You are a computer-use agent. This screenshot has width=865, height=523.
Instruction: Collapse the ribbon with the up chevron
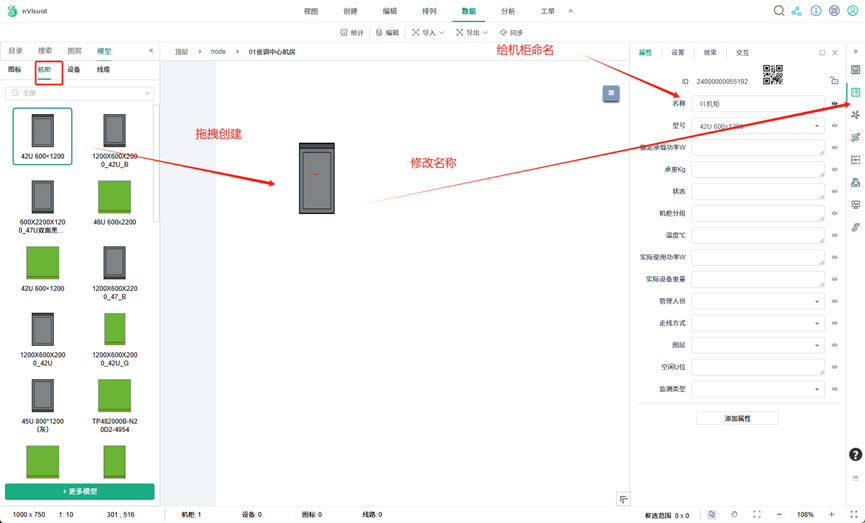click(570, 11)
